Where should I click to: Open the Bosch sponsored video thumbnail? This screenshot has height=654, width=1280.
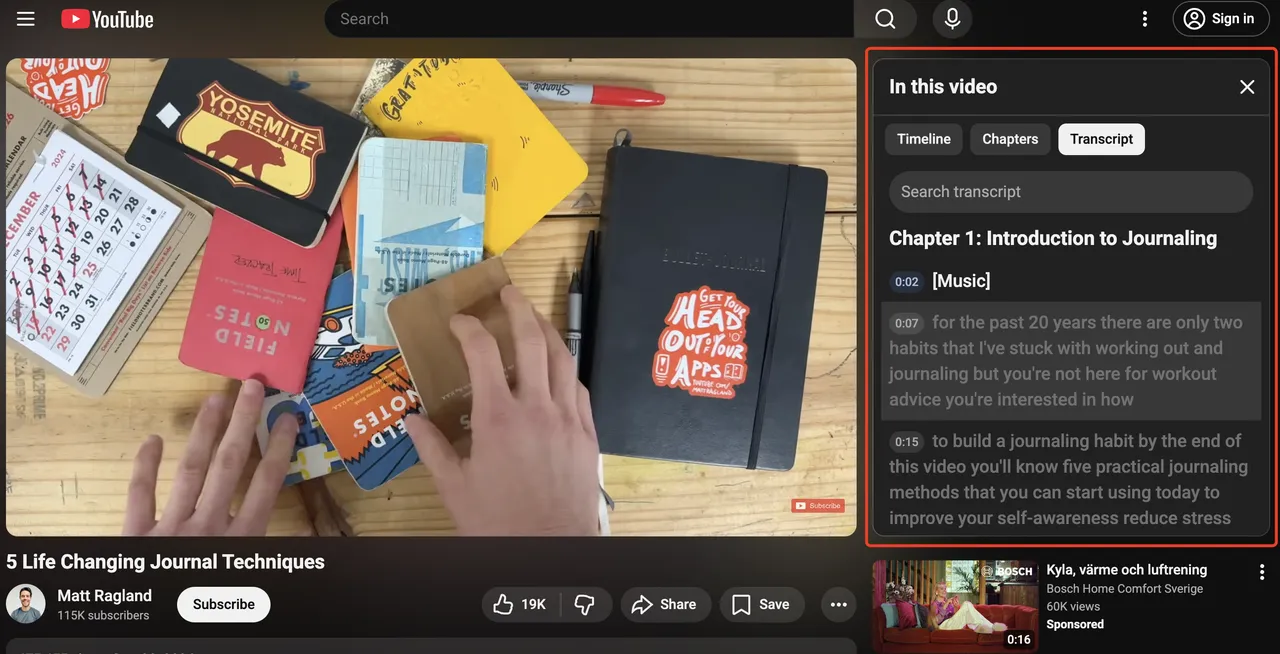click(955, 606)
